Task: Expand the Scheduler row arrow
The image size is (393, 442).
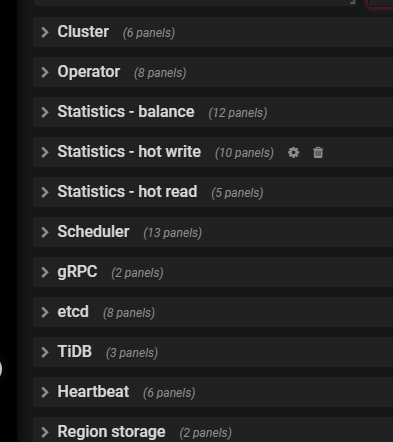Action: tap(45, 232)
